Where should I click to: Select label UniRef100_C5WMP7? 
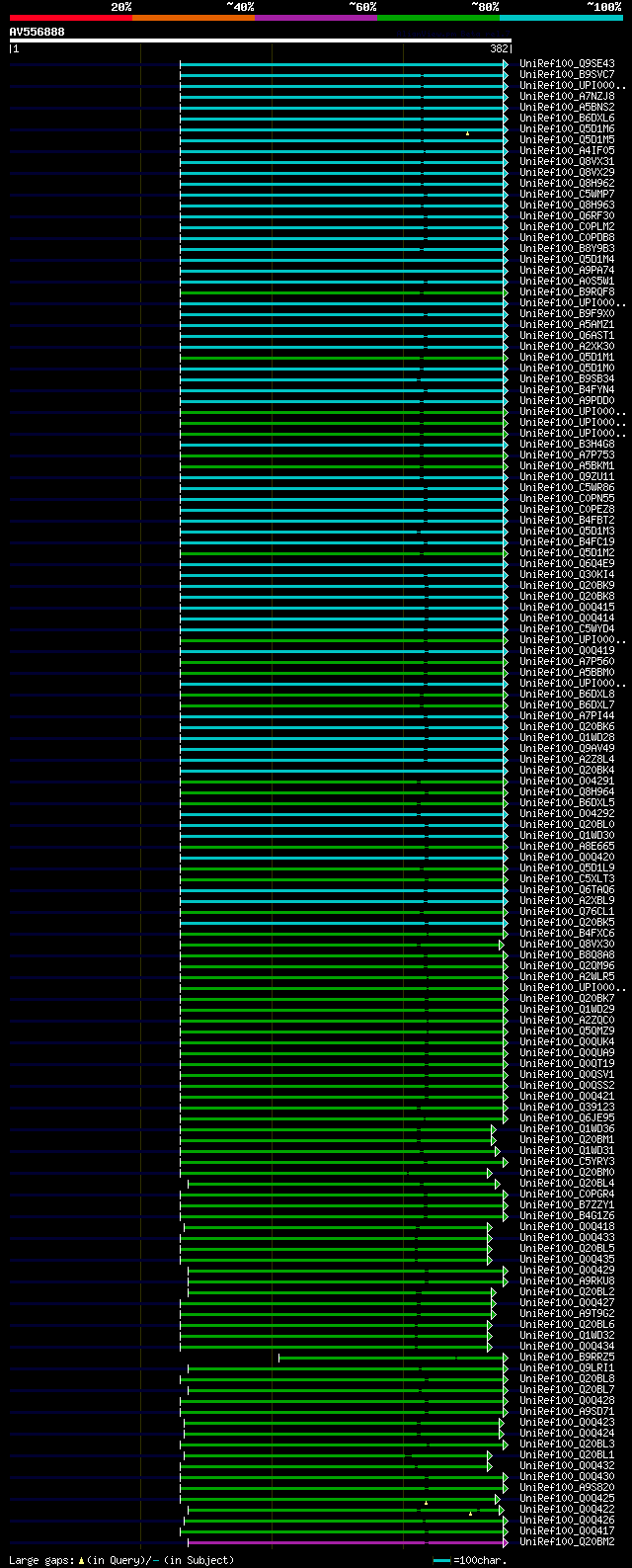[567, 194]
